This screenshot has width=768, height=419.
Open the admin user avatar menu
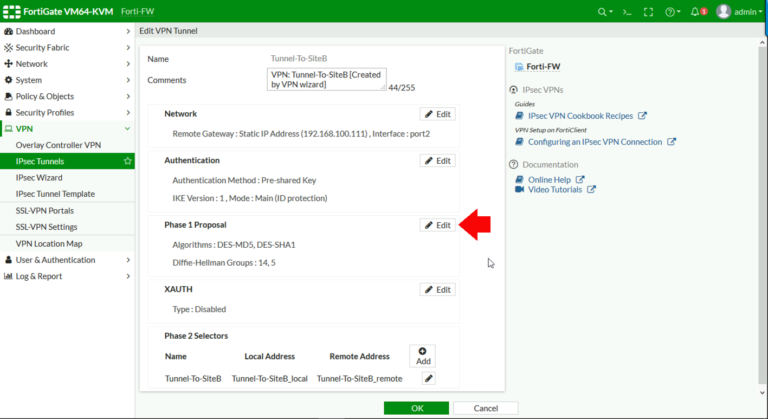[x=739, y=12]
